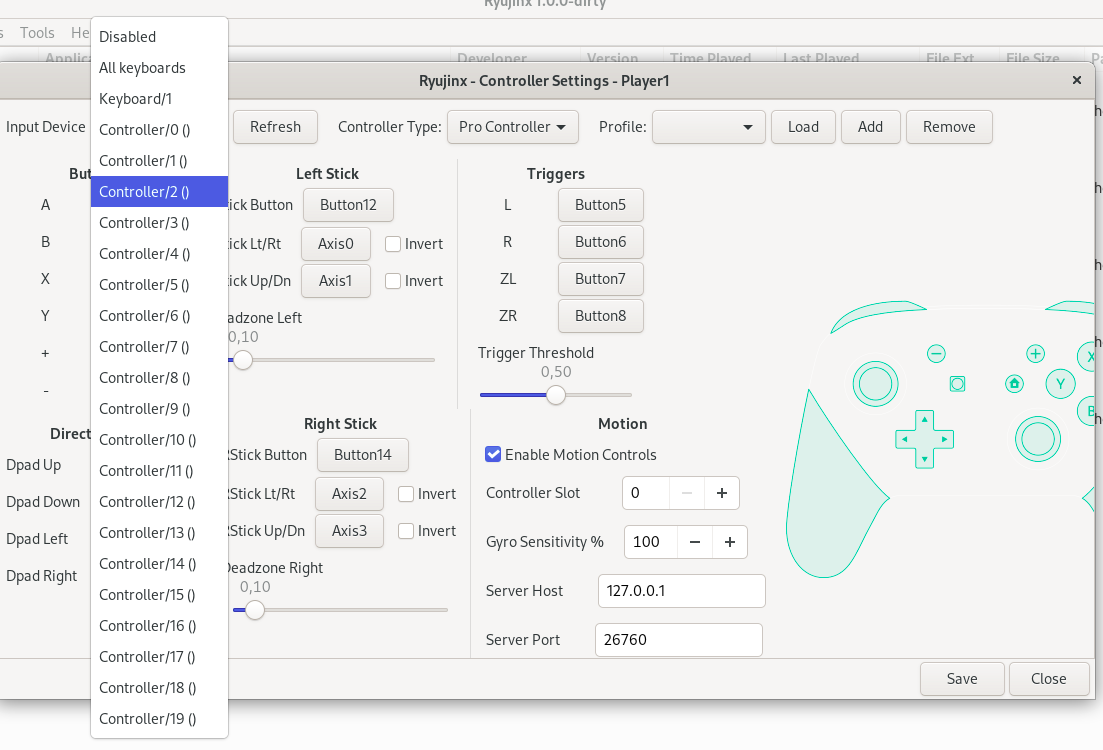Decrease Gyro Sensitivity with minus stepper
1103x750 pixels.
tap(694, 542)
